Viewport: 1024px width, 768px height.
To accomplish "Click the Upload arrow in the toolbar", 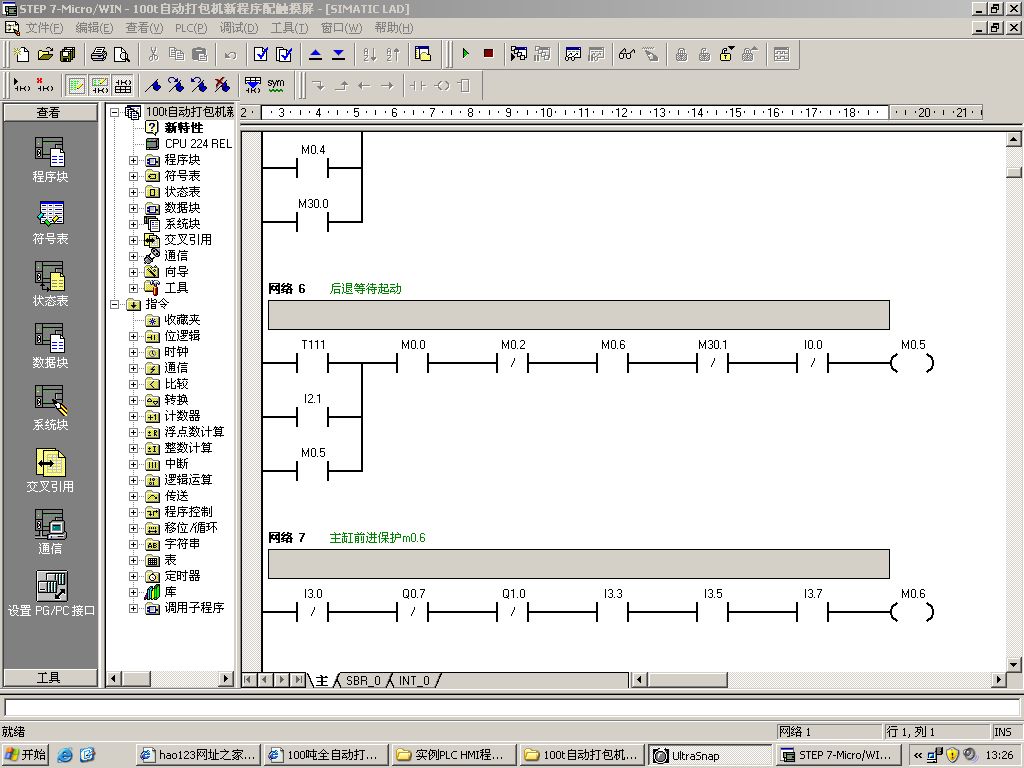I will (x=316, y=54).
